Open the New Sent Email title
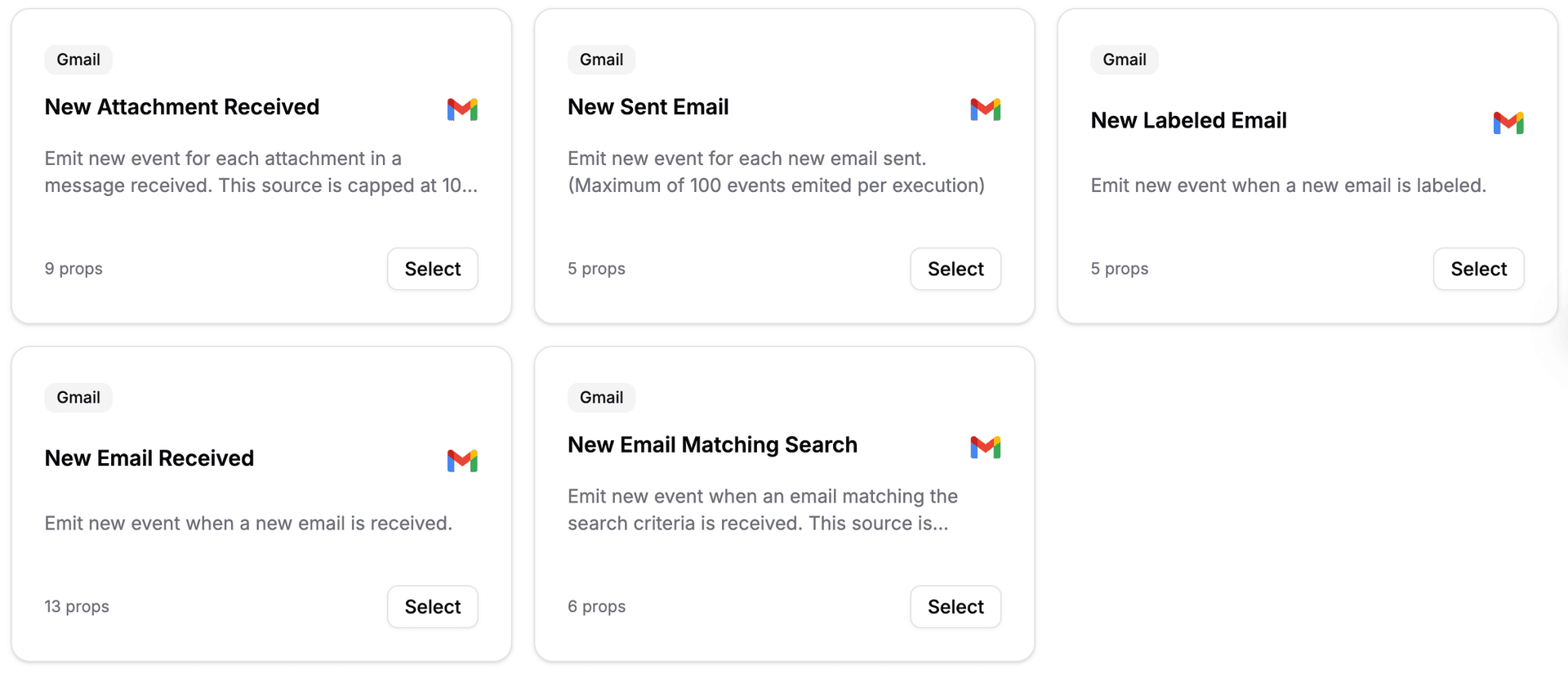The height and width of the screenshot is (674, 1568). (x=648, y=107)
